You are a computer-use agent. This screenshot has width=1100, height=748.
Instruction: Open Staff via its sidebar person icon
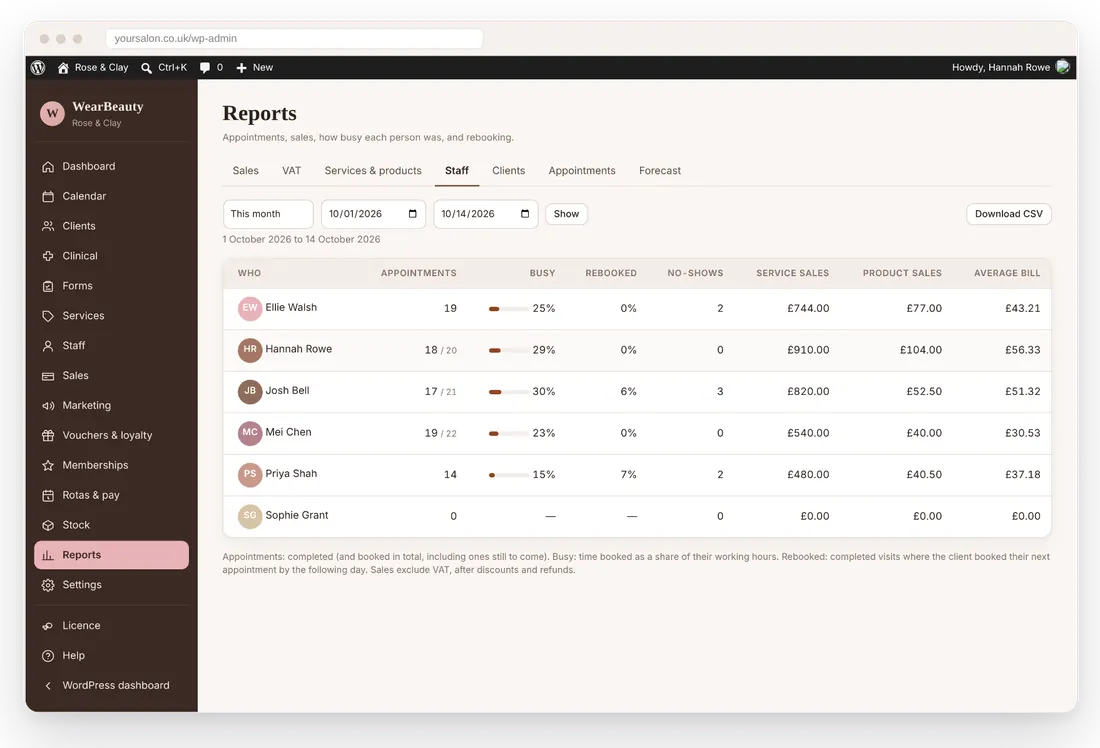48,346
